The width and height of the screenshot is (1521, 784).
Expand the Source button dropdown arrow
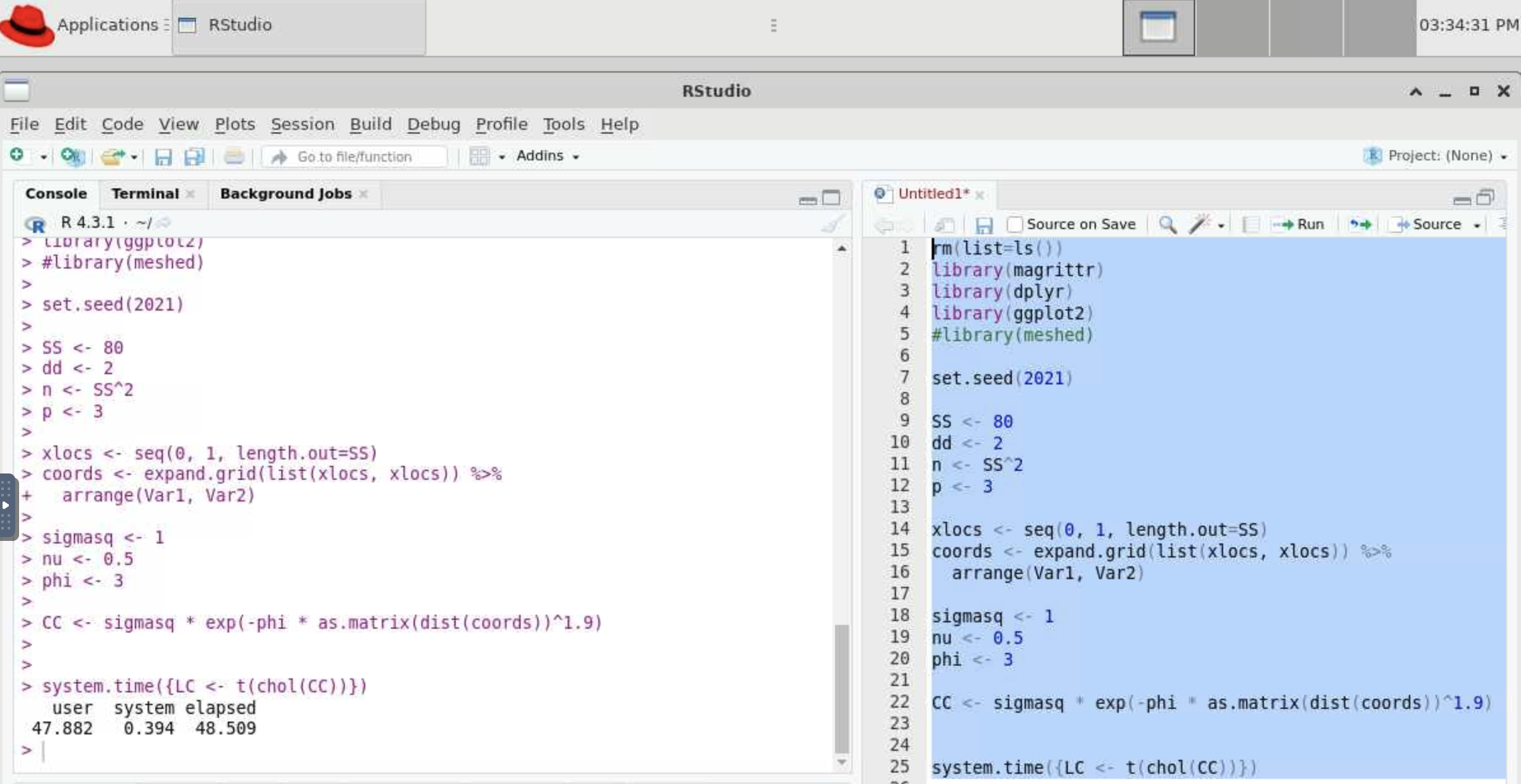pyautogui.click(x=1478, y=225)
